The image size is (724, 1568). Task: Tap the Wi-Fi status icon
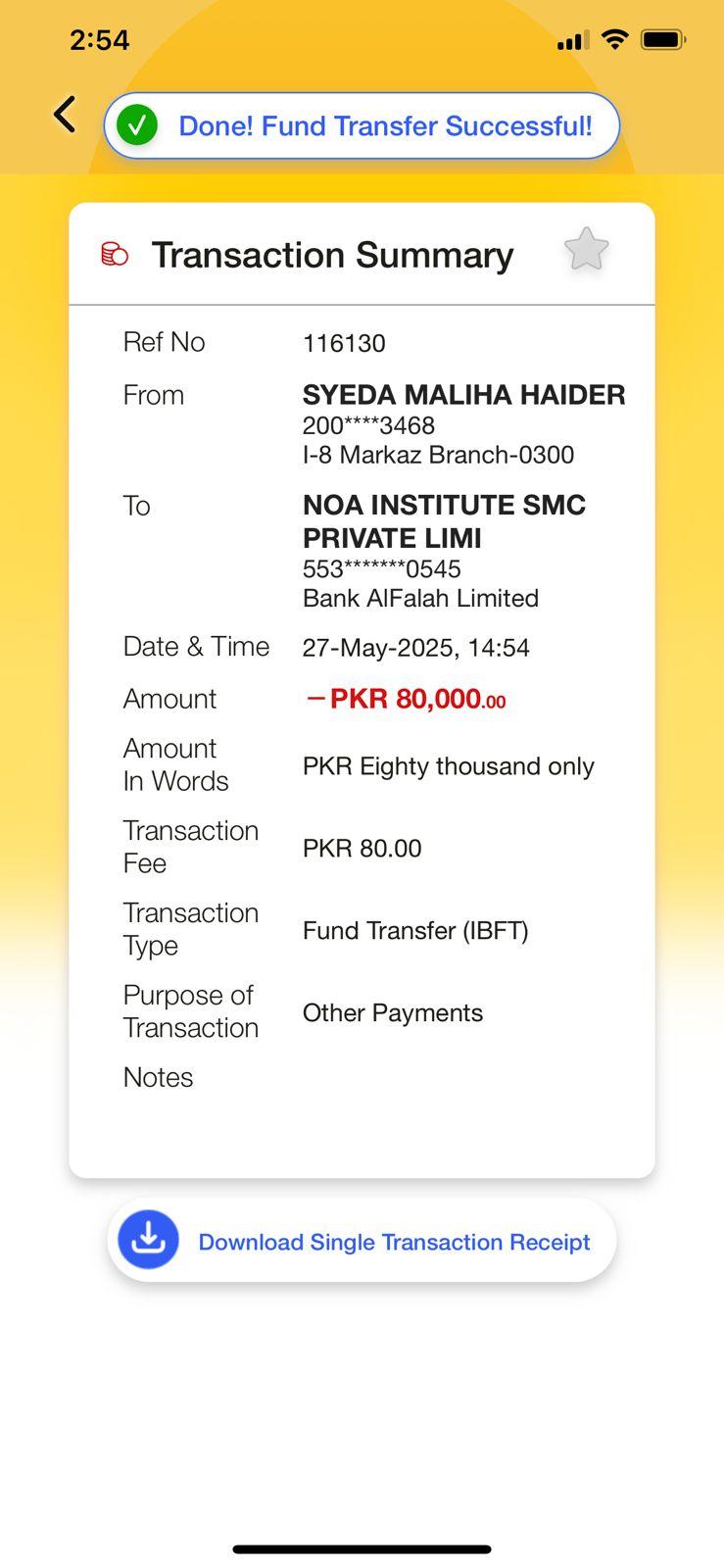tap(614, 39)
